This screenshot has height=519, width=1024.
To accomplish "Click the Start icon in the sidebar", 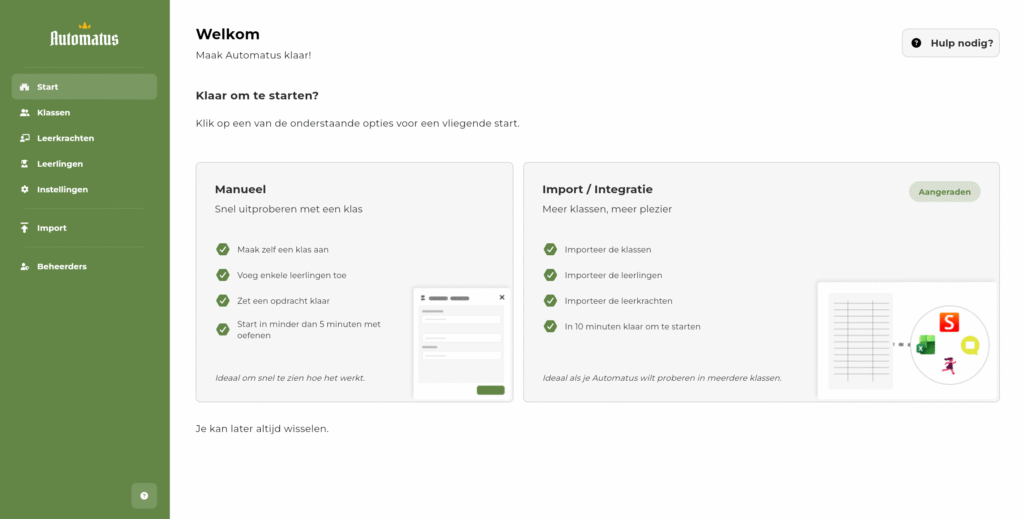I will tap(25, 87).
